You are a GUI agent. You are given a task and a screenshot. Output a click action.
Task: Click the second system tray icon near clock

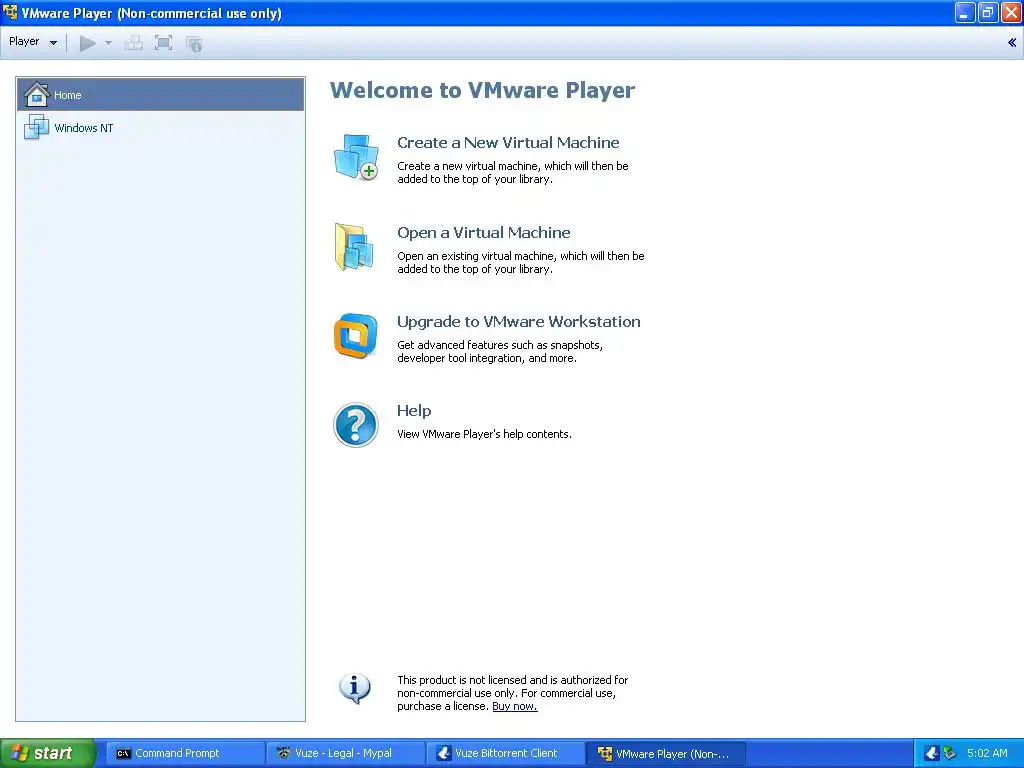pos(950,753)
